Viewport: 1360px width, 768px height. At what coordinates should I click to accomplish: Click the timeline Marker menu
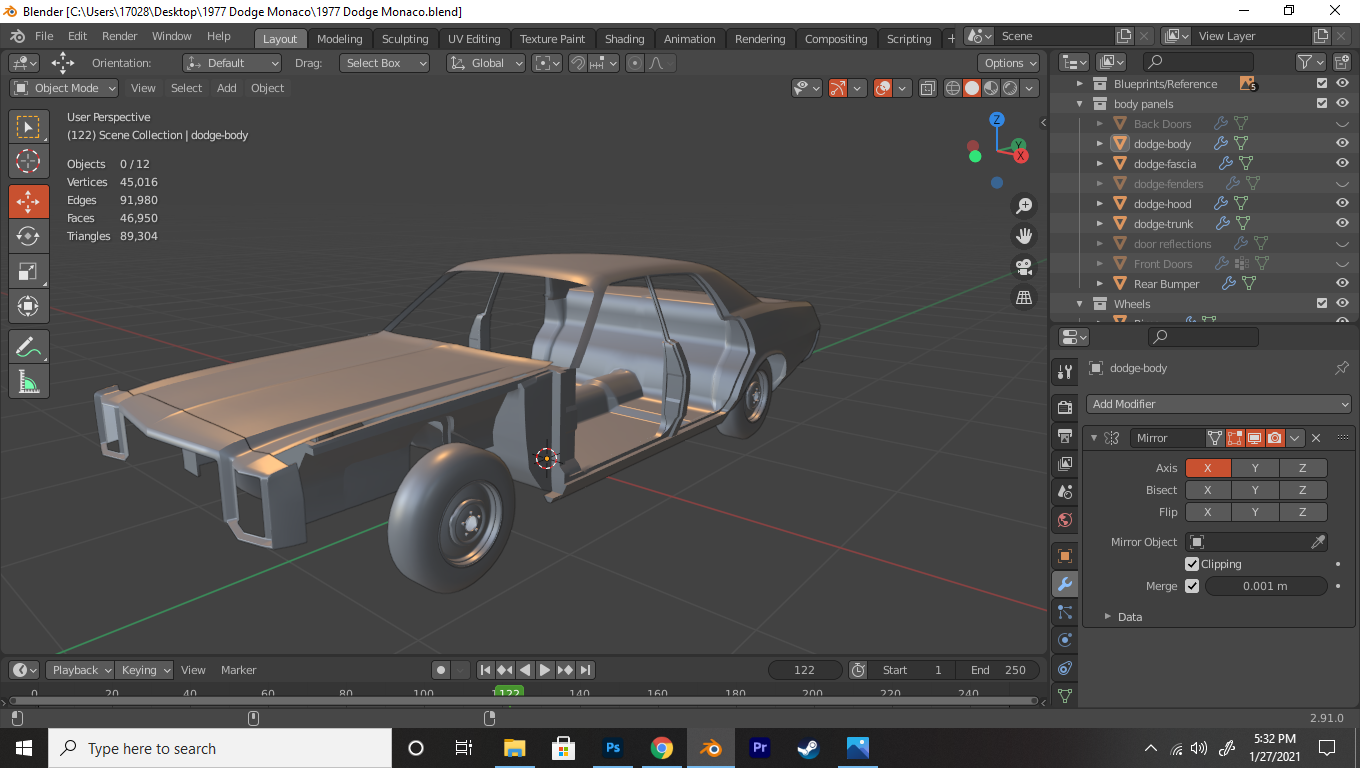(238, 670)
